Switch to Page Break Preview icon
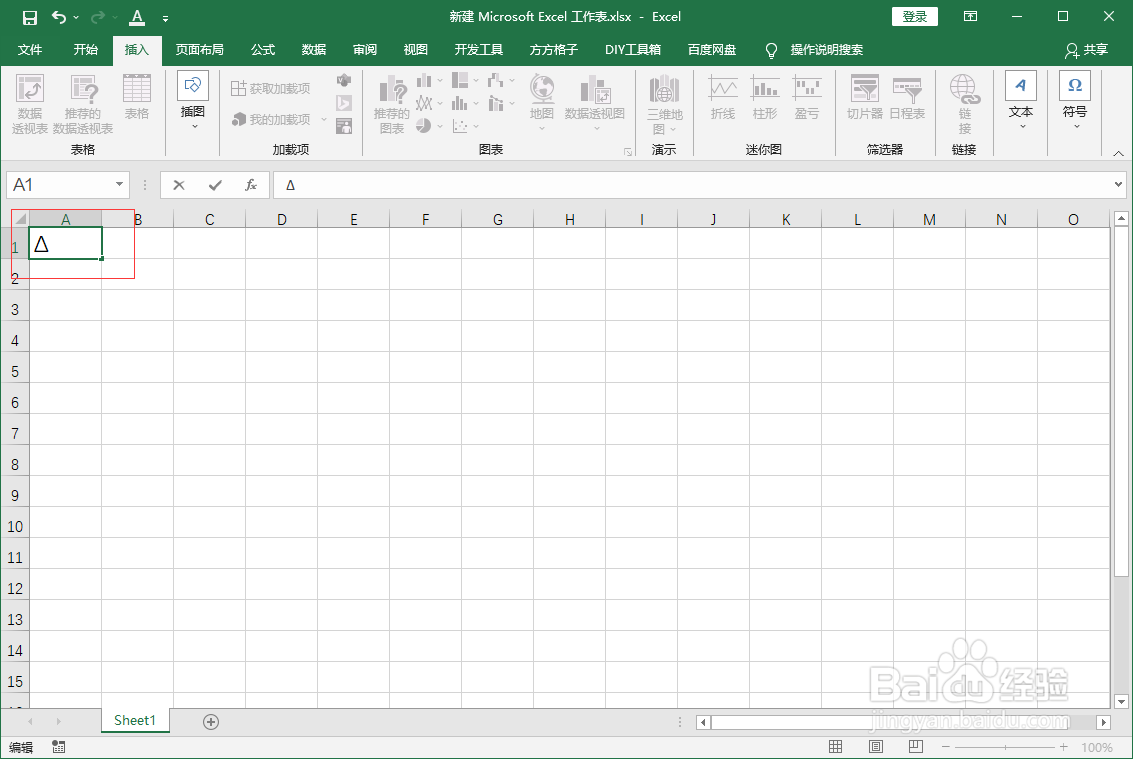 (x=916, y=747)
